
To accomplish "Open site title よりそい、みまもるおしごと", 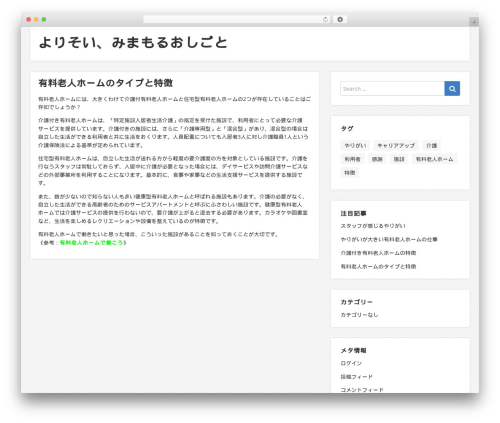I will coord(133,43).
